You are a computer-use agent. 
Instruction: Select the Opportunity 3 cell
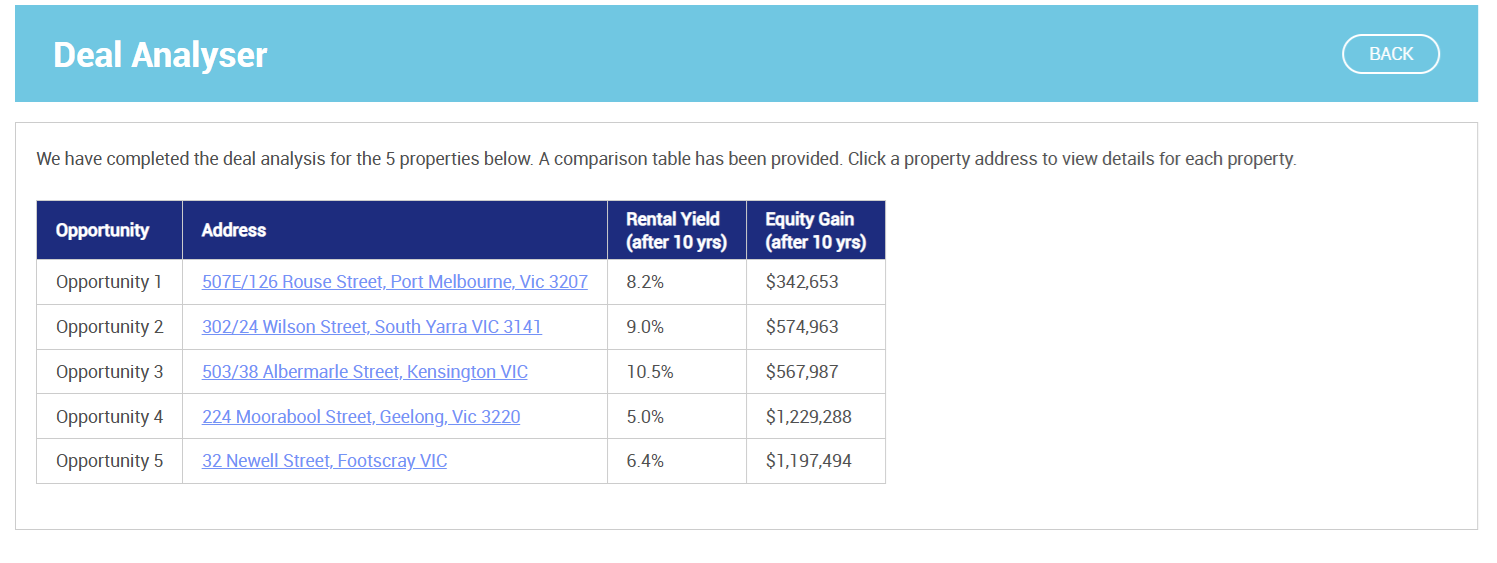(109, 372)
